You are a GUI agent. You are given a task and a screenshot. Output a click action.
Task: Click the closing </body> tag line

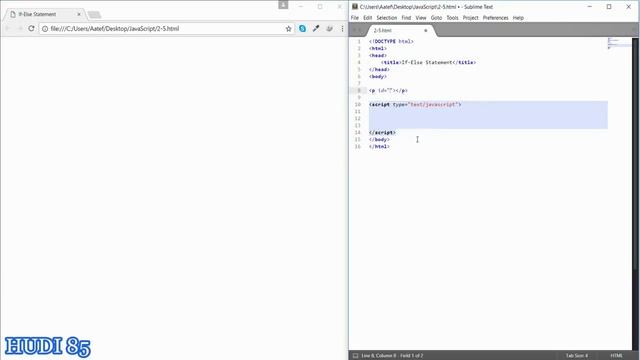(379, 140)
